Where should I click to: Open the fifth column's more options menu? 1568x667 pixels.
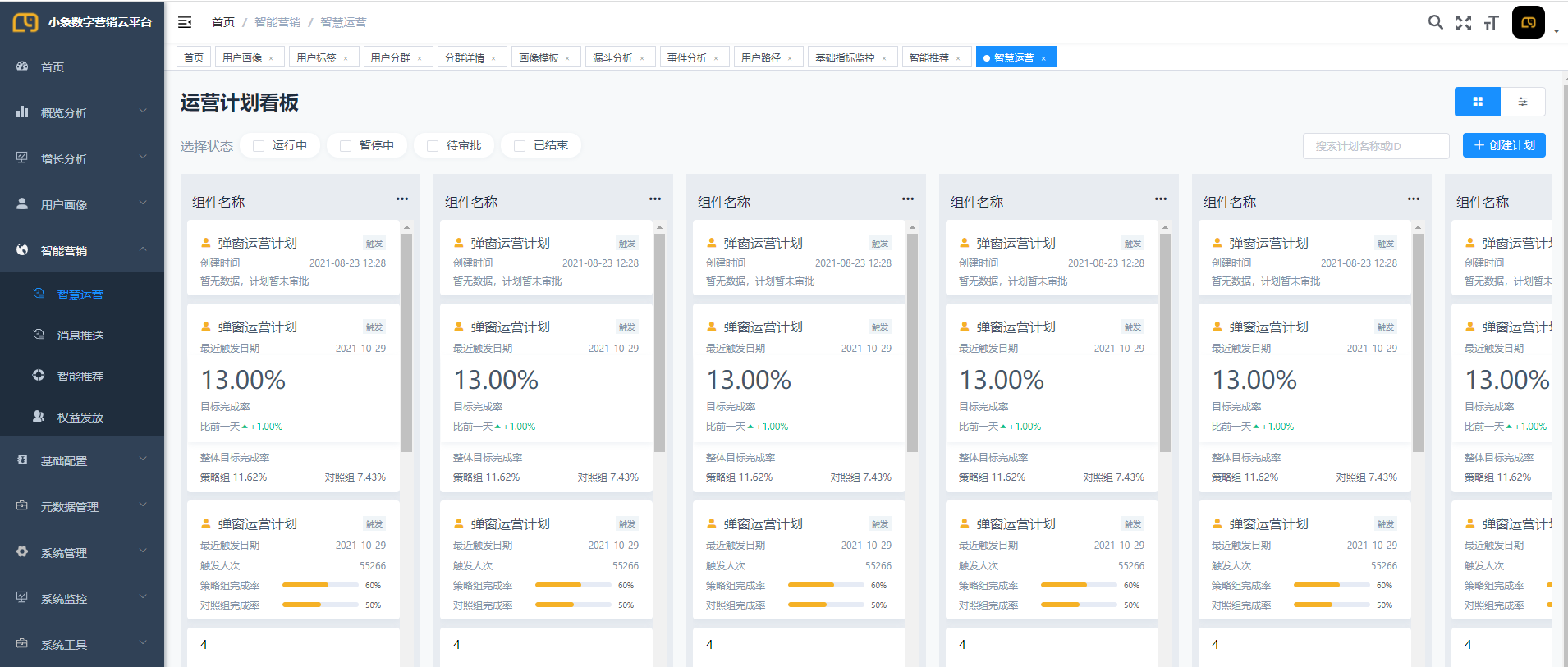(1414, 199)
